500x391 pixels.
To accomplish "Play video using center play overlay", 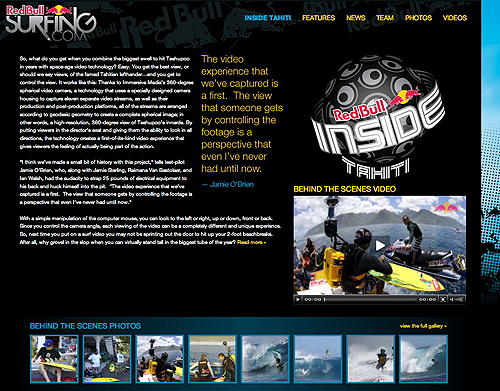I will (380, 246).
